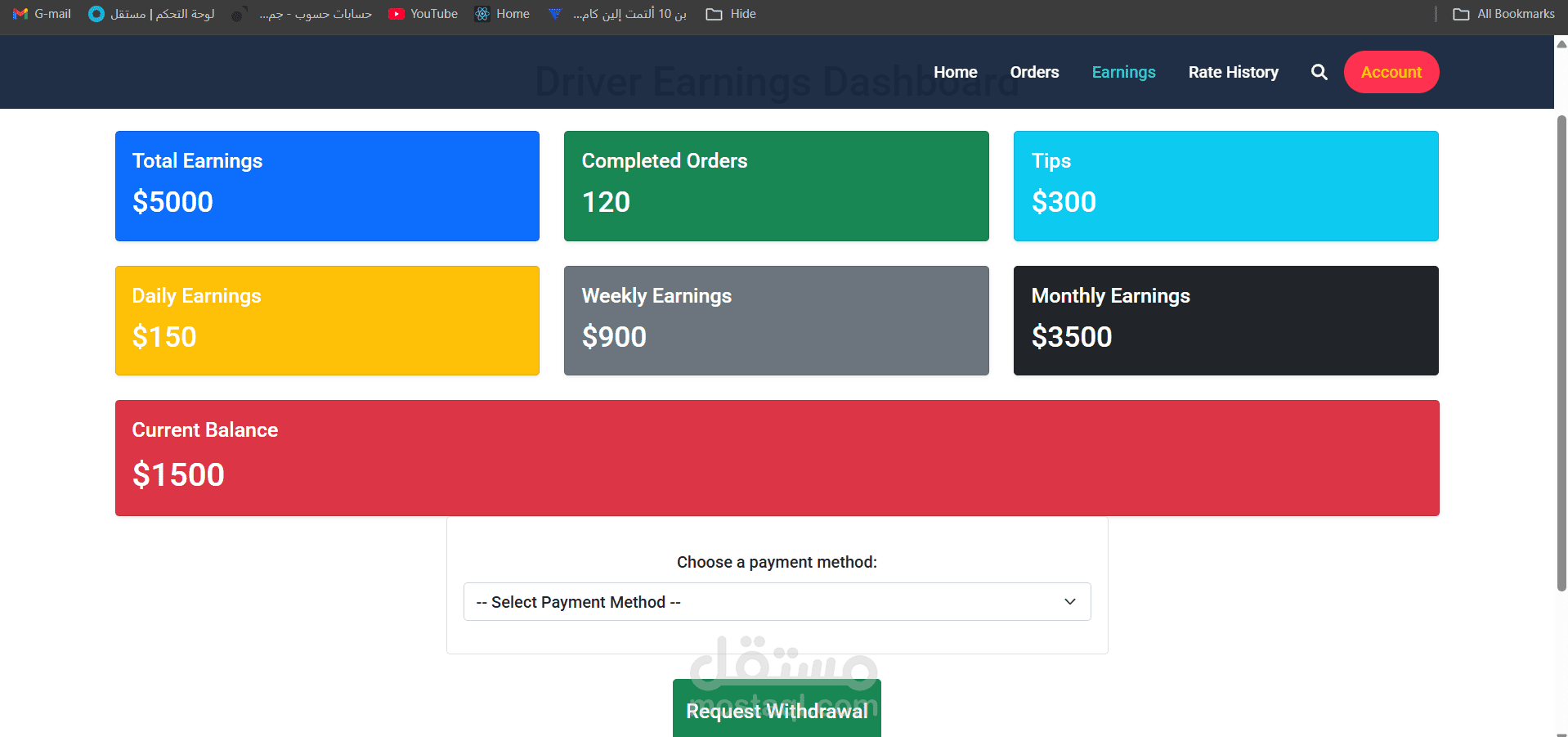Image resolution: width=1568 pixels, height=737 pixels.
Task: Click the vertical page scrollbar thumb
Action: pos(1561,353)
